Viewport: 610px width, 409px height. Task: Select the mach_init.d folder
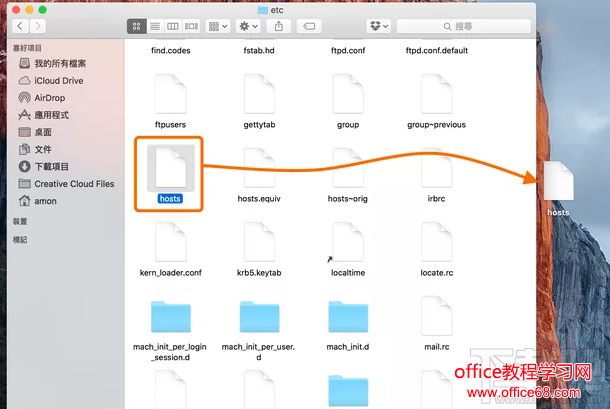(x=349, y=318)
